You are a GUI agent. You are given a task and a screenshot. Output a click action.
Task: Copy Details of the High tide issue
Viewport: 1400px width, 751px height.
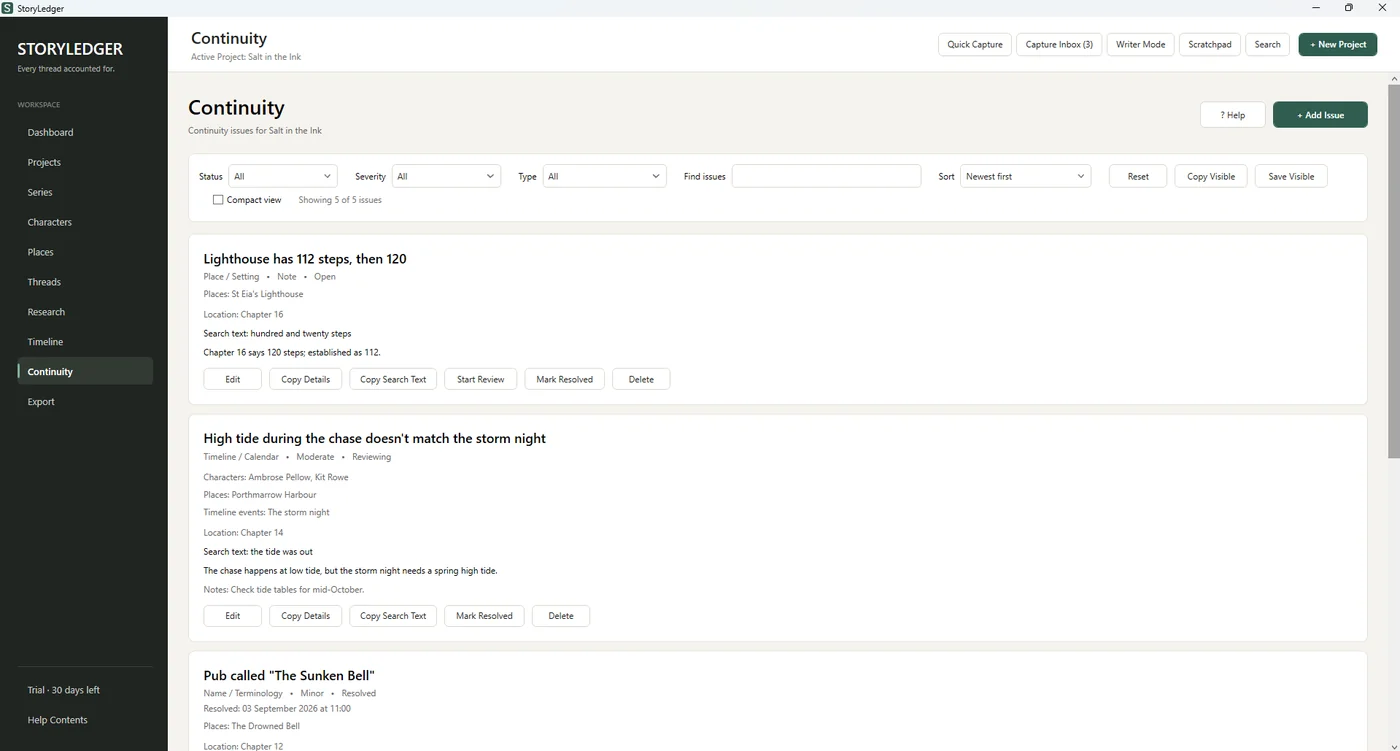(x=305, y=616)
